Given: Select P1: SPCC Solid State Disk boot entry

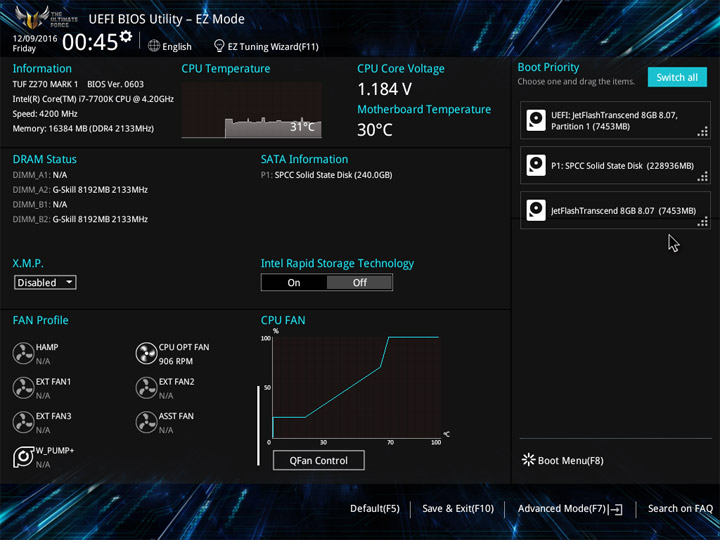Looking at the screenshot, I should point(615,165).
